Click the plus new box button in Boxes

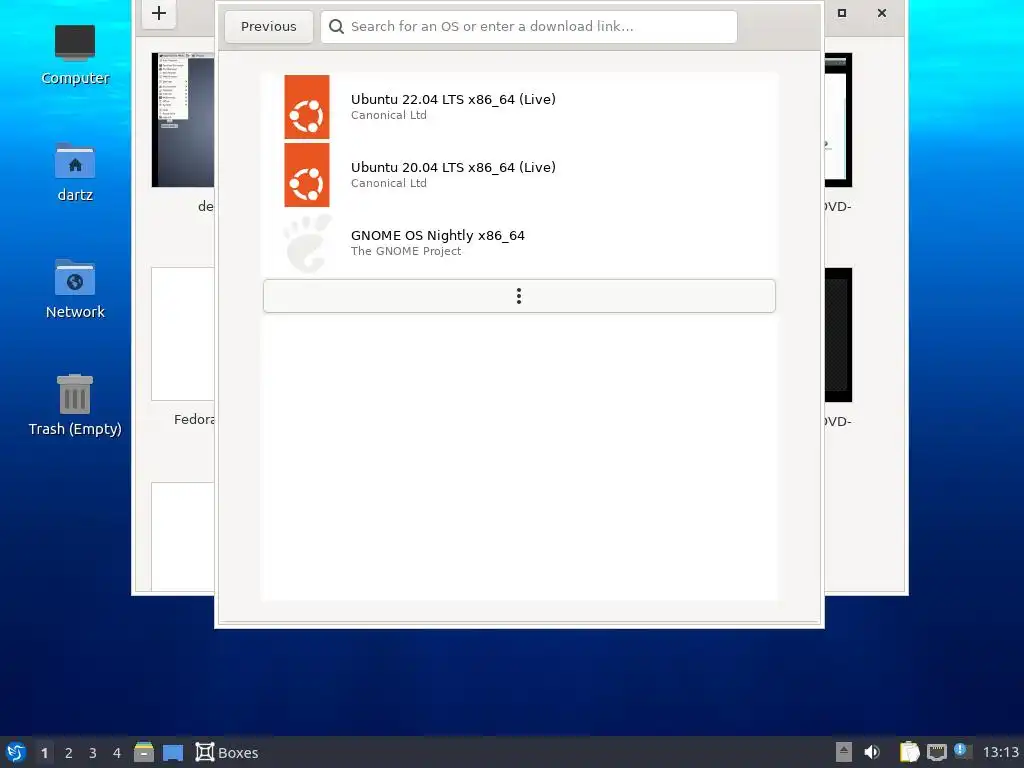(x=159, y=13)
